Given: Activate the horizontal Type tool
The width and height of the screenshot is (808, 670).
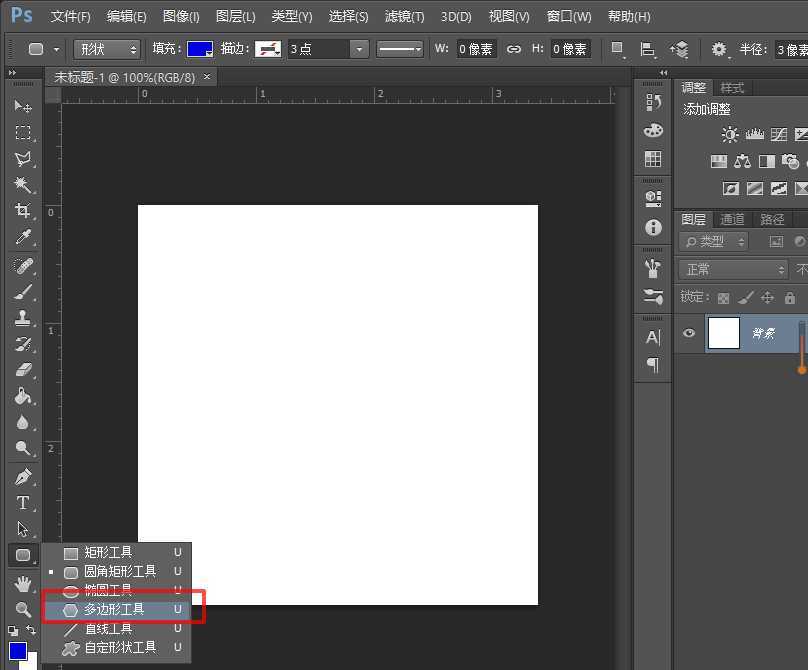Looking at the screenshot, I should pos(23,503).
